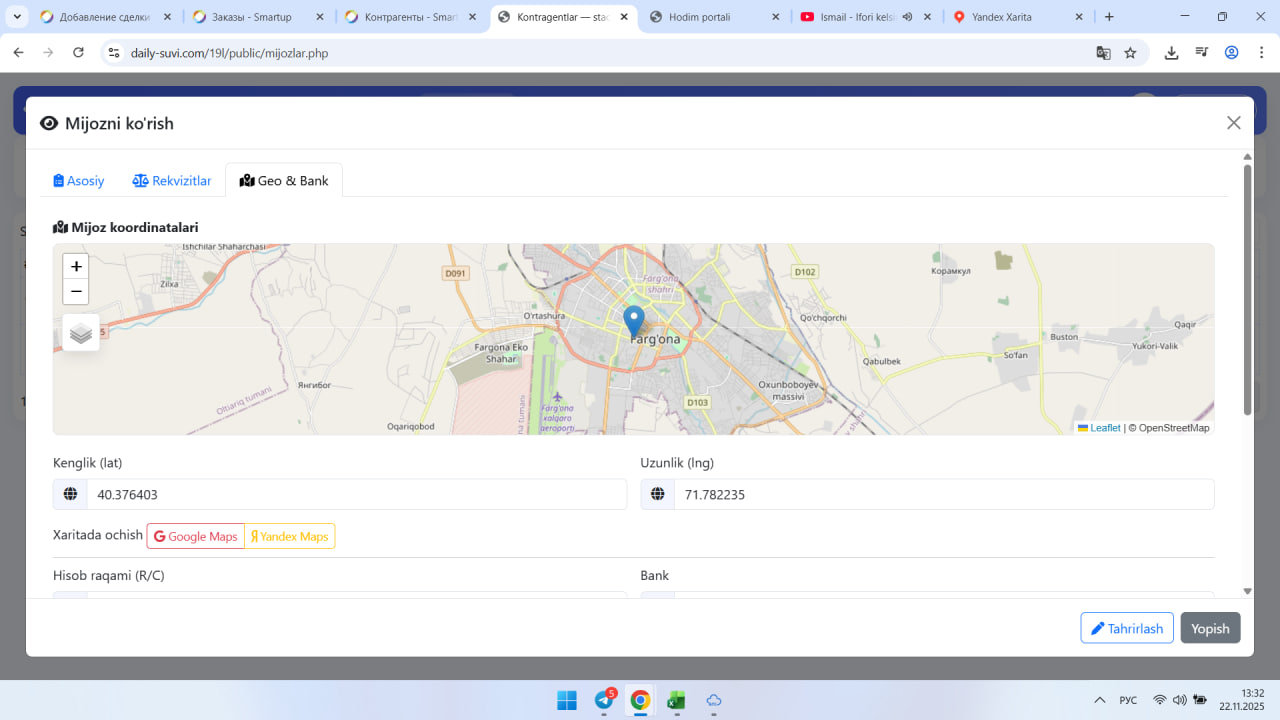The height and width of the screenshot is (720, 1280).
Task: Open Chrome downloads icon
Action: coord(1171,53)
